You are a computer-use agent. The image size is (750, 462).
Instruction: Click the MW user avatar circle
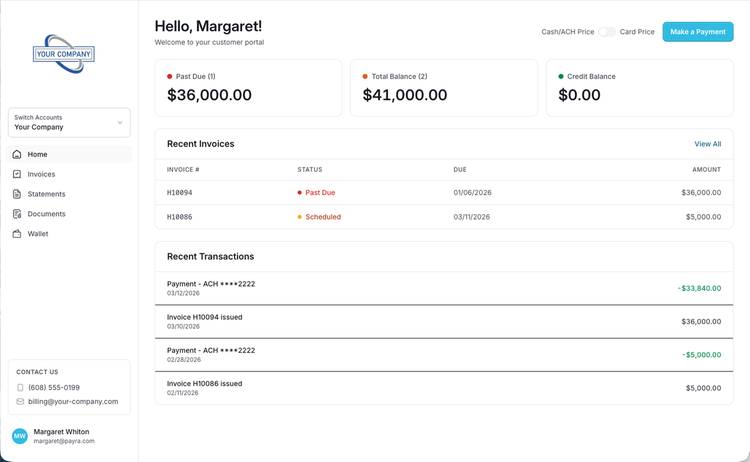click(20, 436)
